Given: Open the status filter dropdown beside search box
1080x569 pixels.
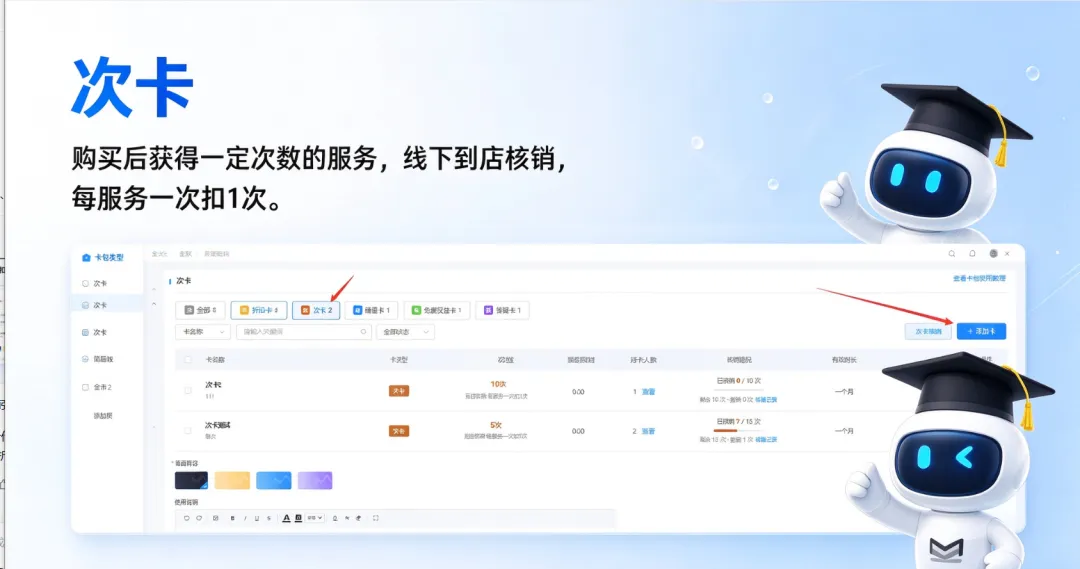Looking at the screenshot, I should click(x=405, y=332).
